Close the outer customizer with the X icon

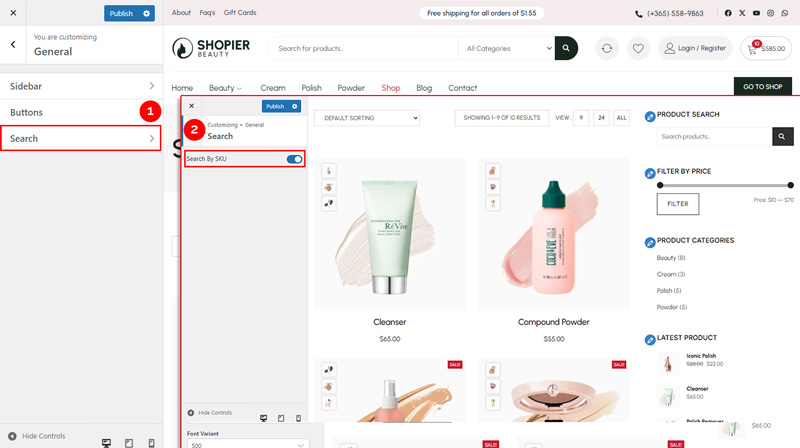point(13,13)
